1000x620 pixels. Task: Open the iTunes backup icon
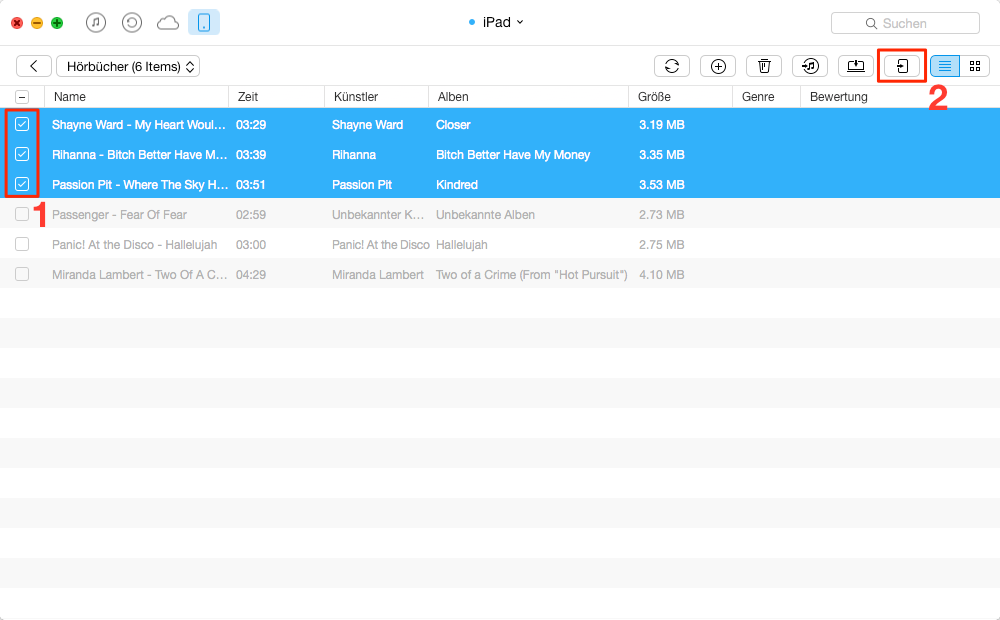(131, 23)
